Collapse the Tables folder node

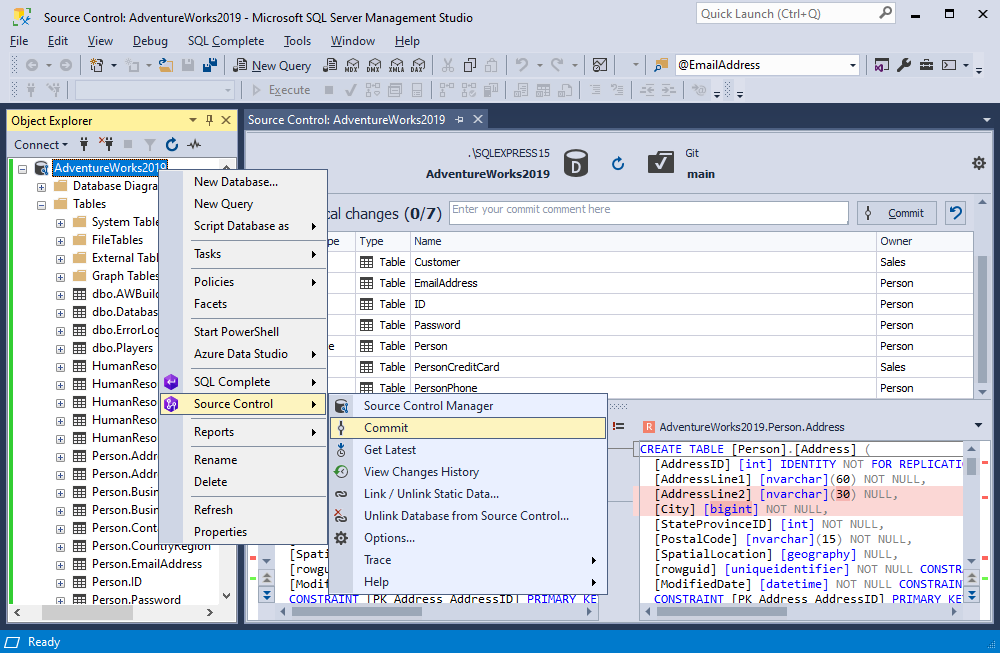point(41,205)
